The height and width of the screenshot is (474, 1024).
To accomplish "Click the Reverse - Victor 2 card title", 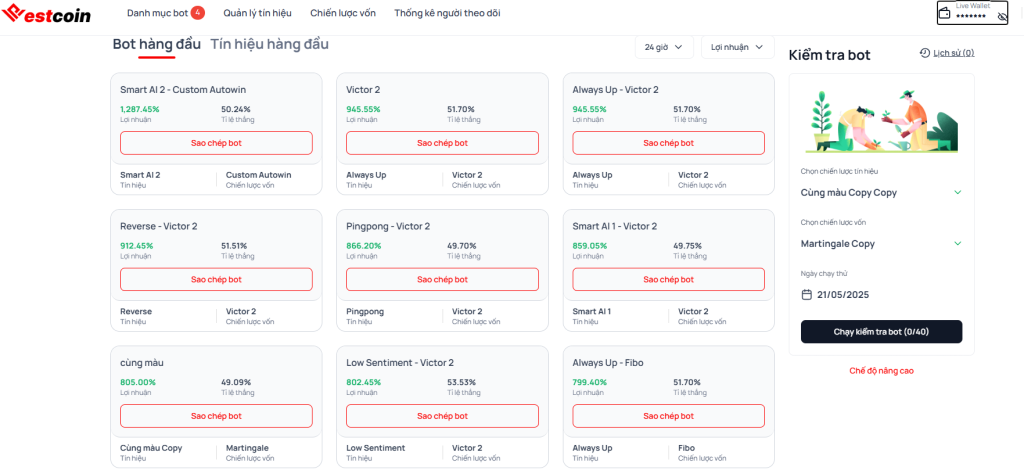I will click(159, 226).
